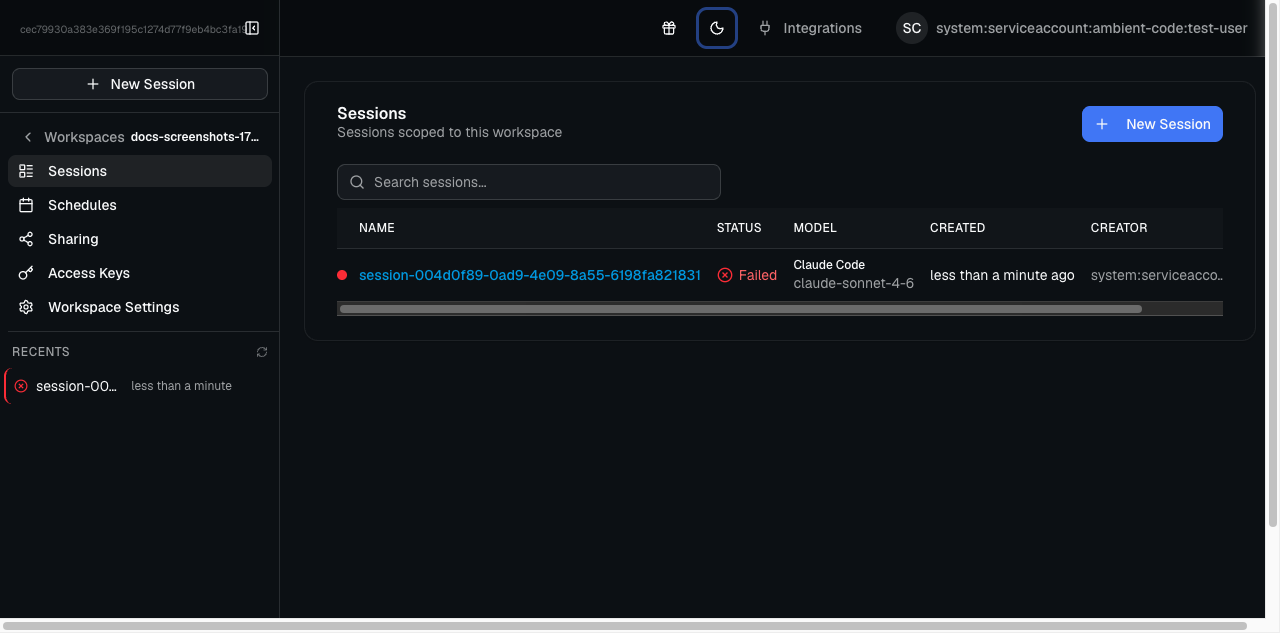Click the share icon beside Sharing
This screenshot has width=1280, height=633.
(x=26, y=239)
